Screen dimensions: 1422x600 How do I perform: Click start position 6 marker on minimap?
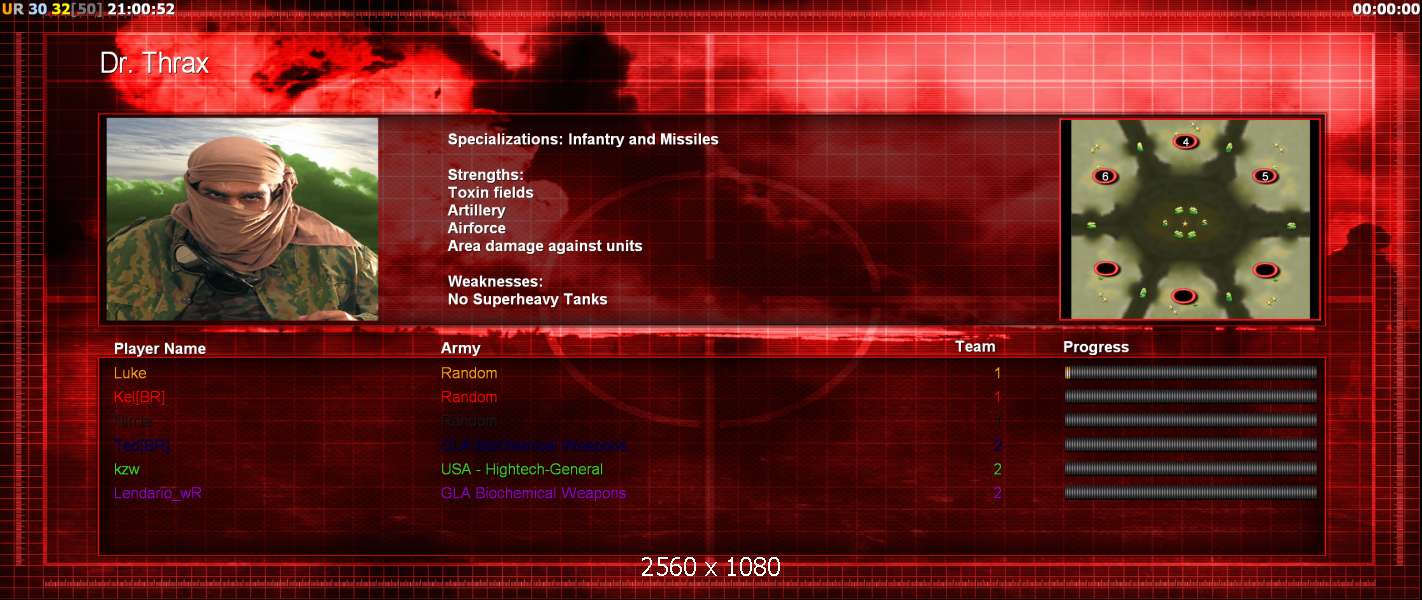point(1105,176)
